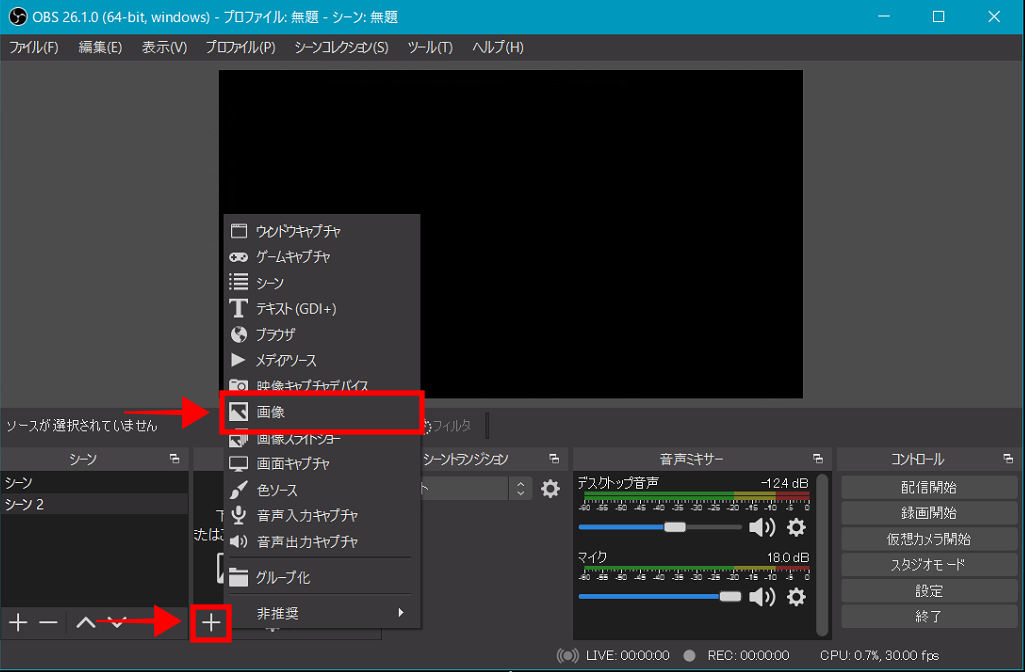Open transition properties gear icon
The width and height of the screenshot is (1025, 672).
pyautogui.click(x=550, y=488)
